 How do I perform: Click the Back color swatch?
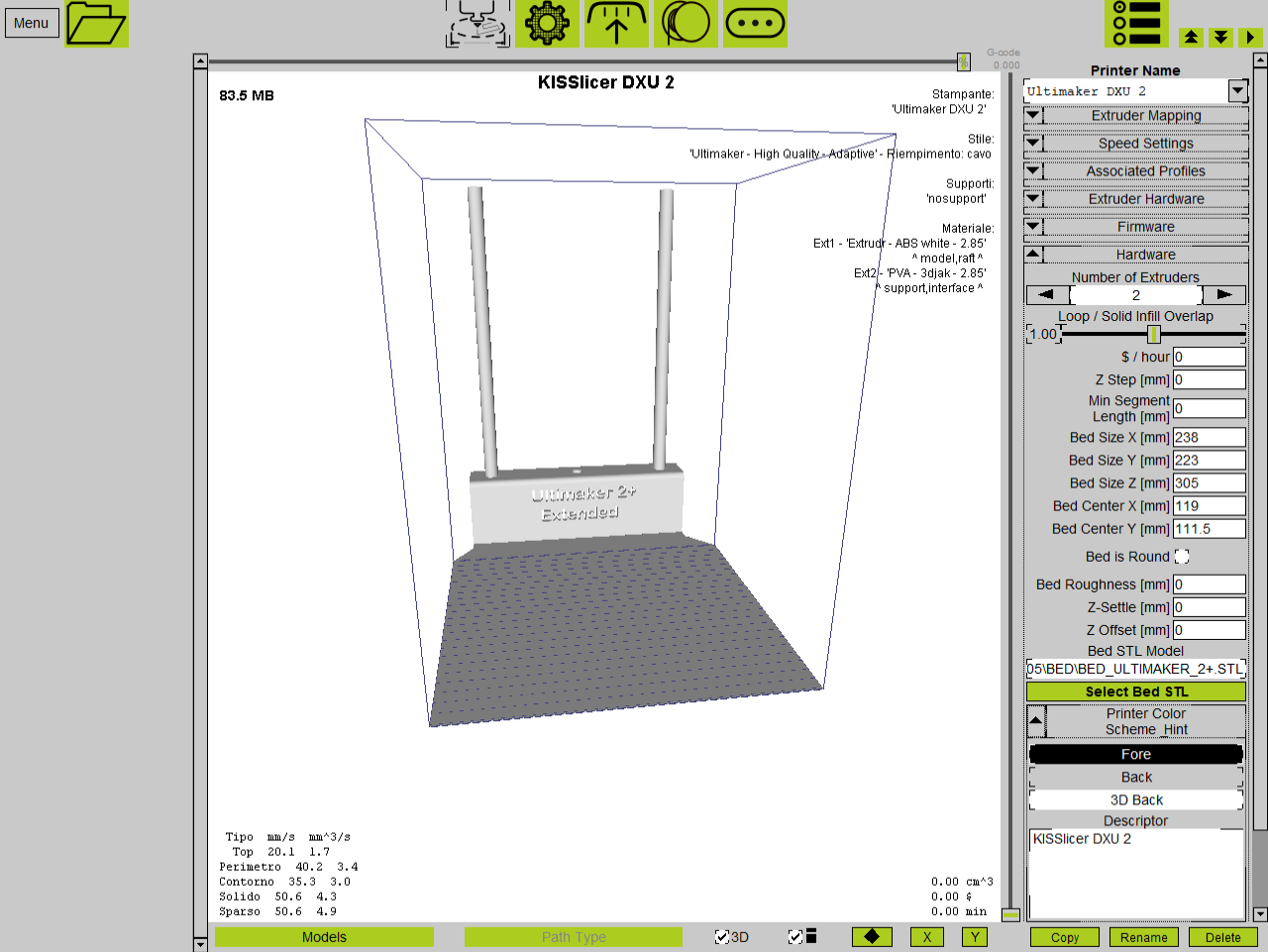1136,777
